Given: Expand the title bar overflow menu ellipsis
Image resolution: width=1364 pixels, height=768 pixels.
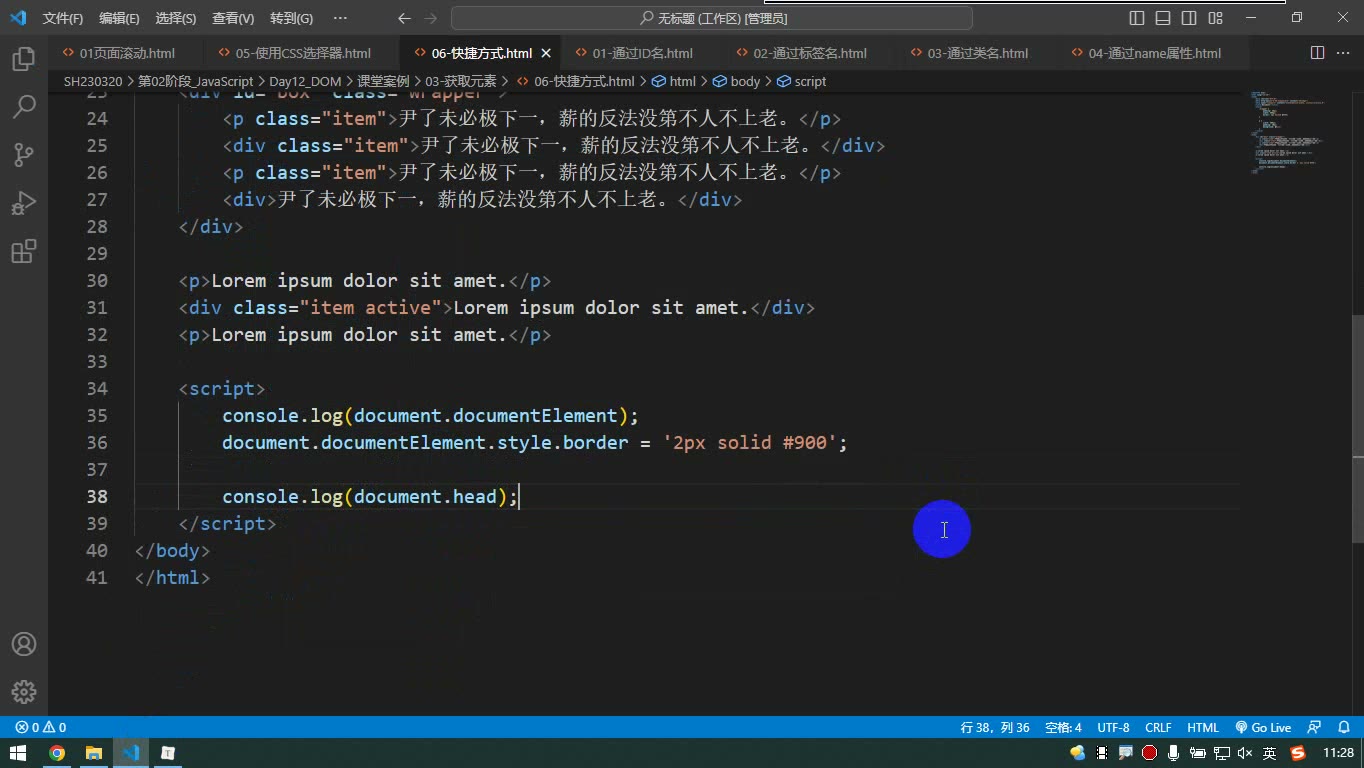Looking at the screenshot, I should coord(340,18).
